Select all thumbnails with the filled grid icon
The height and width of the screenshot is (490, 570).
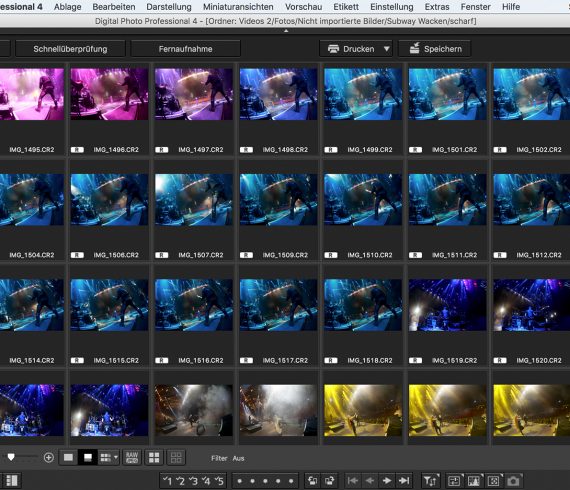click(154, 457)
